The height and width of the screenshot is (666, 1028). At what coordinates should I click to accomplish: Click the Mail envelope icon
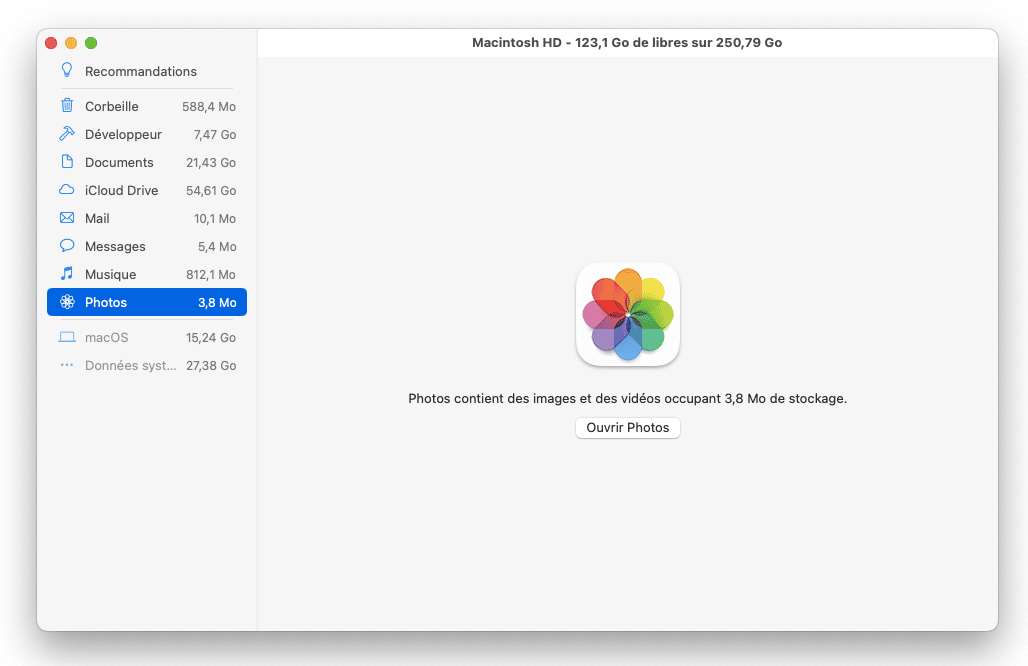pyautogui.click(x=67, y=218)
